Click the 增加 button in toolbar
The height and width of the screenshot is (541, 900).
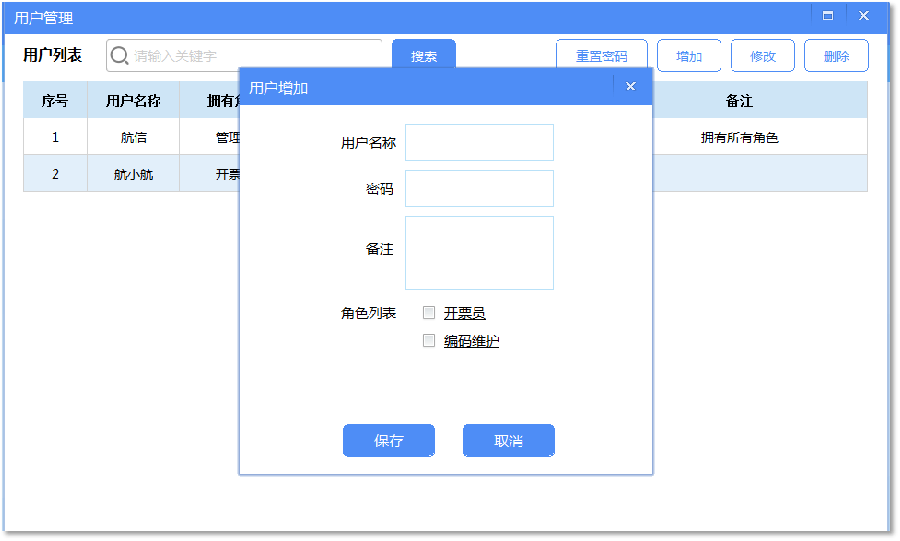[x=689, y=56]
